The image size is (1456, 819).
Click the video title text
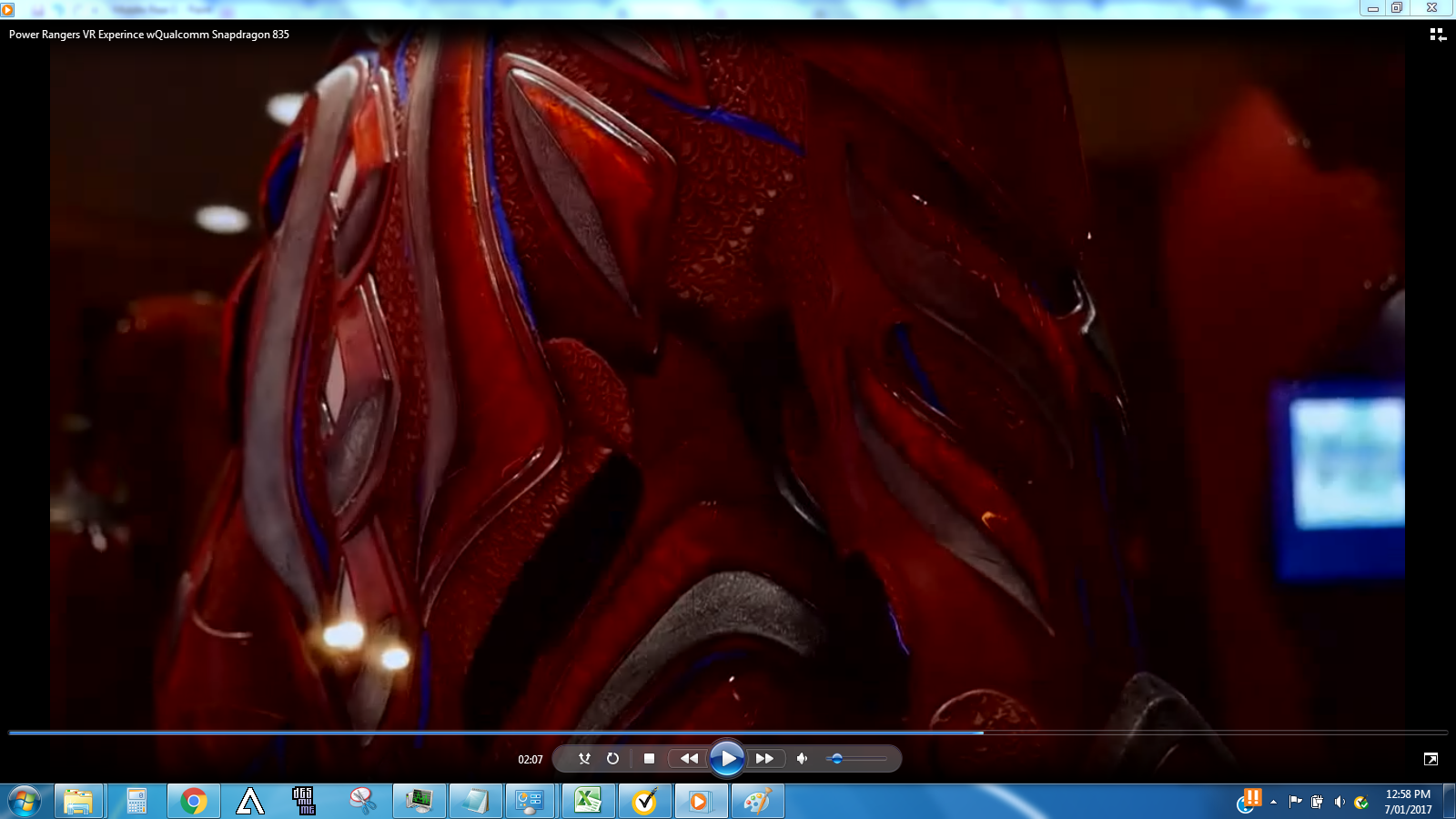click(149, 35)
